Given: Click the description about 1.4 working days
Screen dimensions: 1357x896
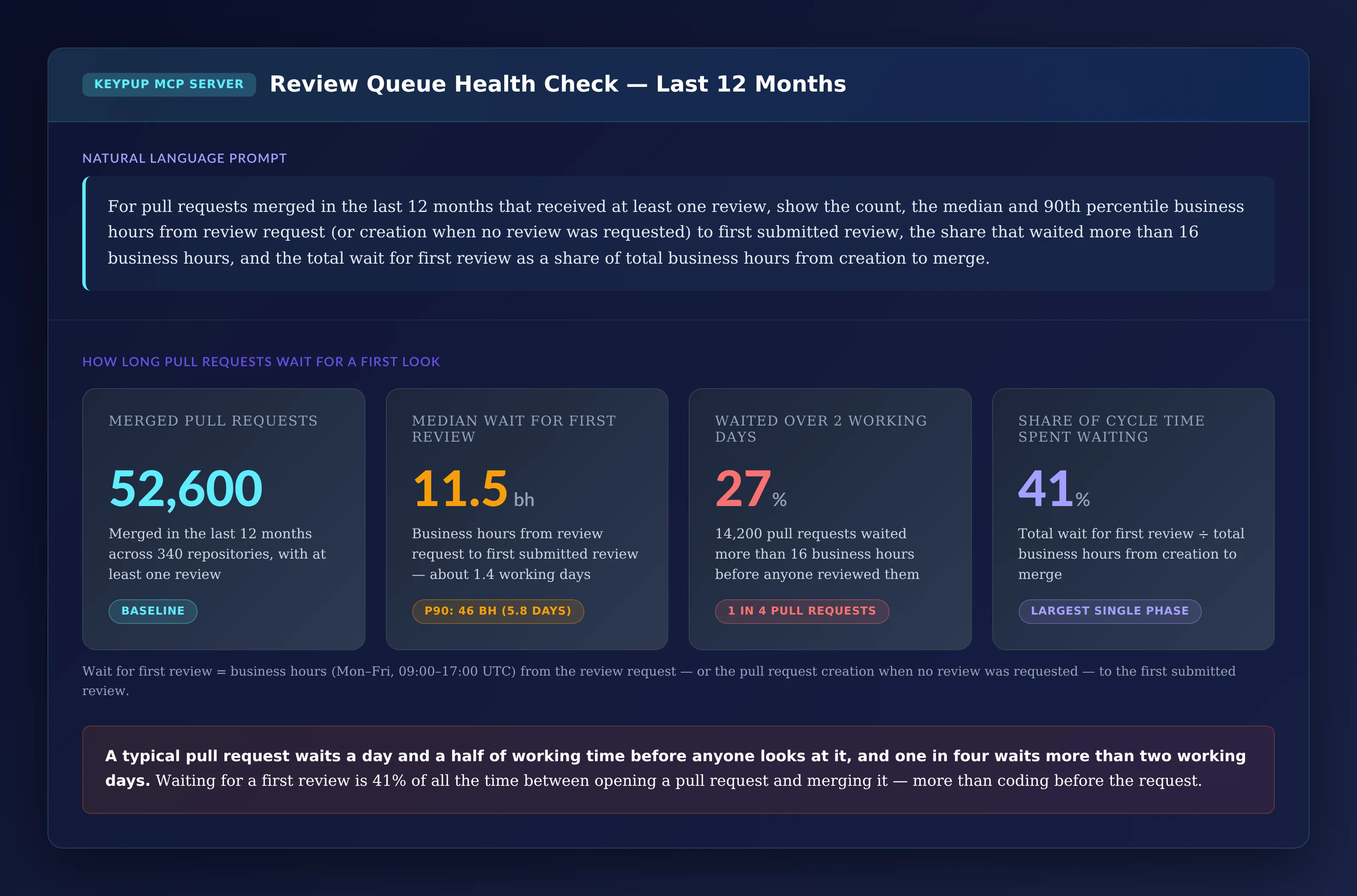Looking at the screenshot, I should 525,554.
